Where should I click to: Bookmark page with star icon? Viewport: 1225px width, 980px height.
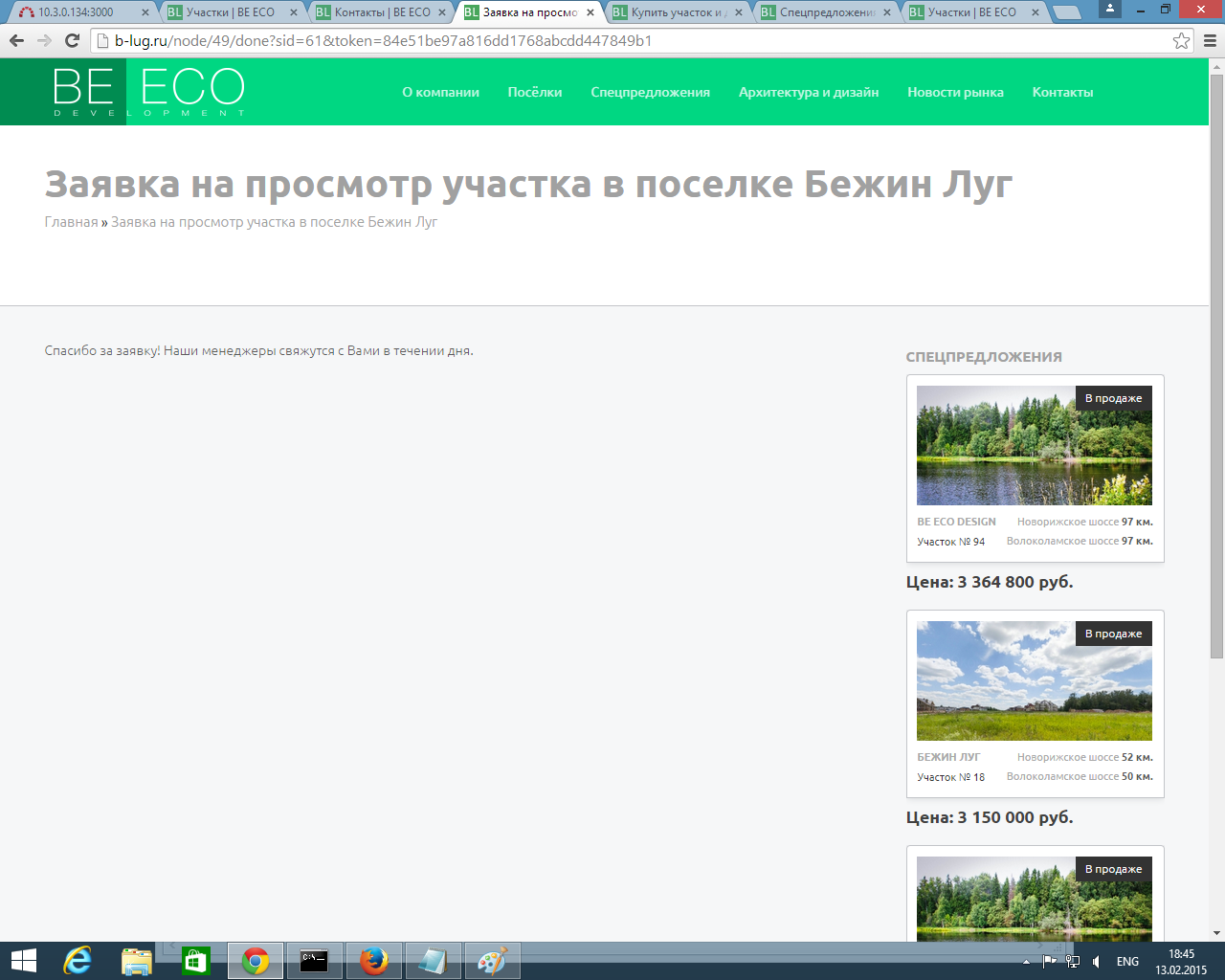1181,41
